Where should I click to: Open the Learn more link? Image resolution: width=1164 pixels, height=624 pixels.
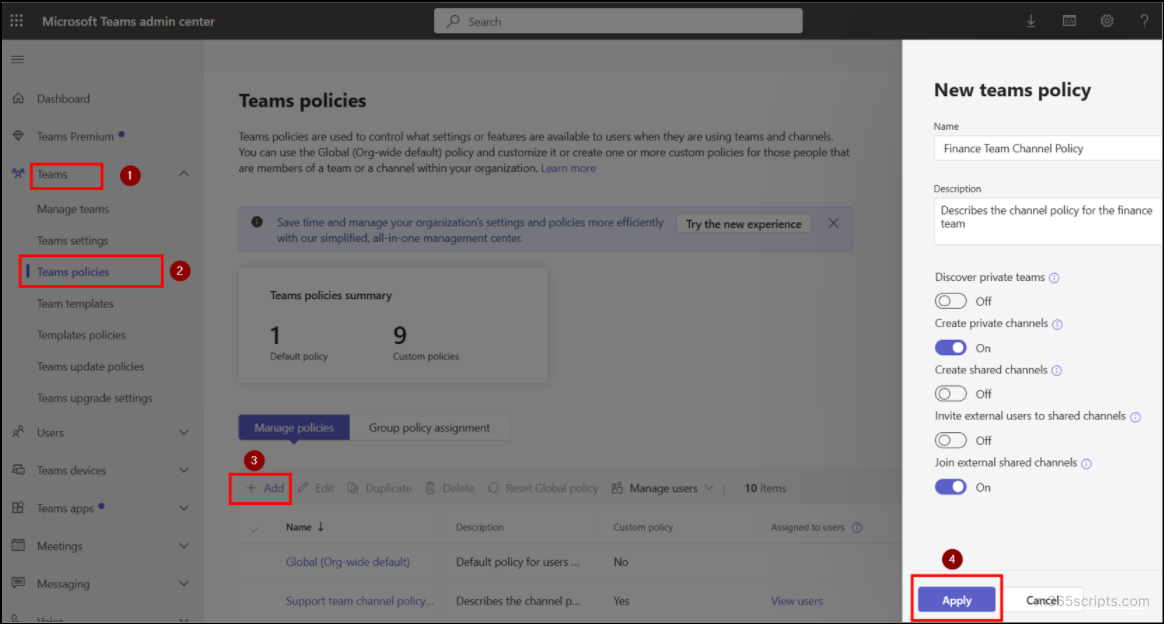[x=568, y=168]
